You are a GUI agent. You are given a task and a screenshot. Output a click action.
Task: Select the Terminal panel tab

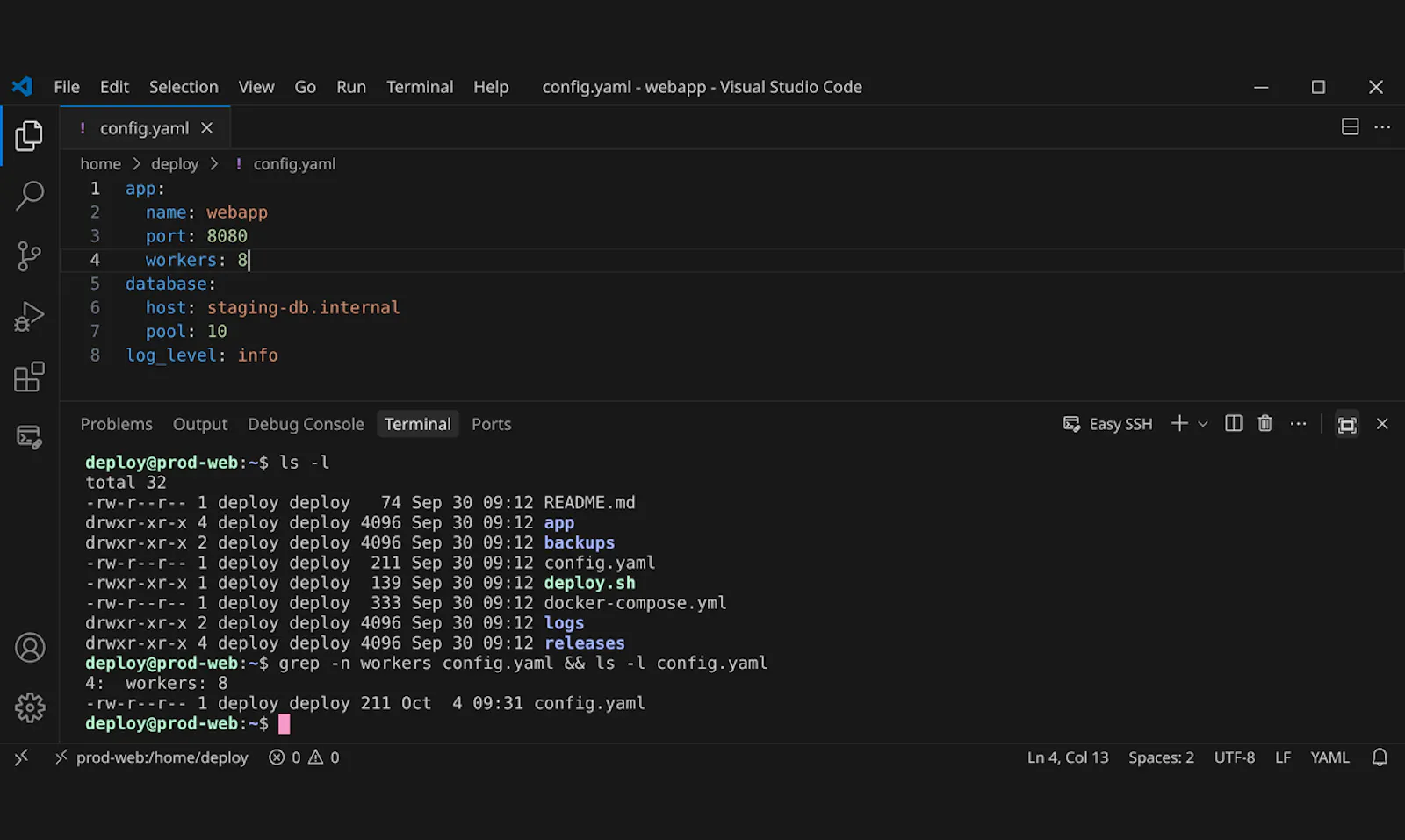[x=418, y=424]
